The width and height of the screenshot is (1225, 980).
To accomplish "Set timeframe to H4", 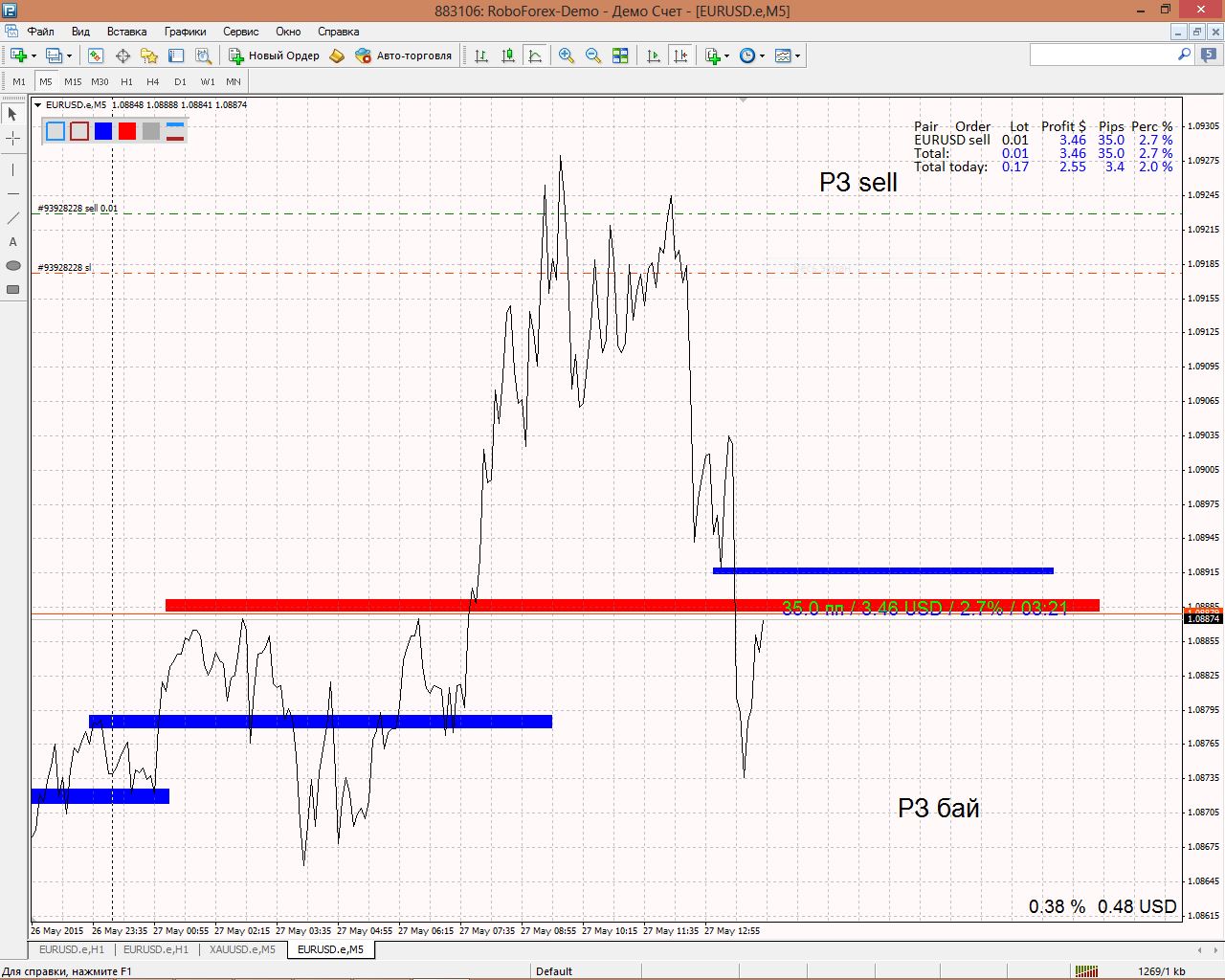I will [x=153, y=82].
